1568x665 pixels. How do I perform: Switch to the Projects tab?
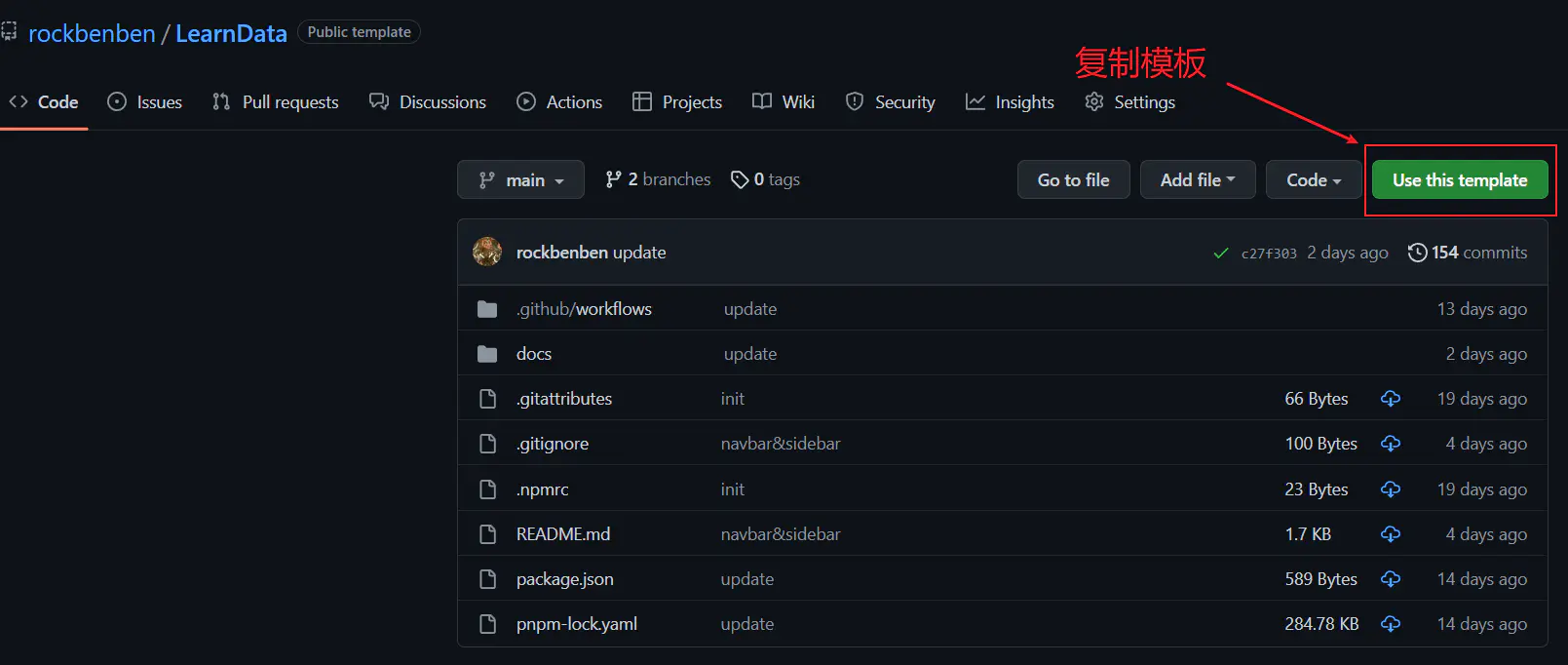coord(677,101)
